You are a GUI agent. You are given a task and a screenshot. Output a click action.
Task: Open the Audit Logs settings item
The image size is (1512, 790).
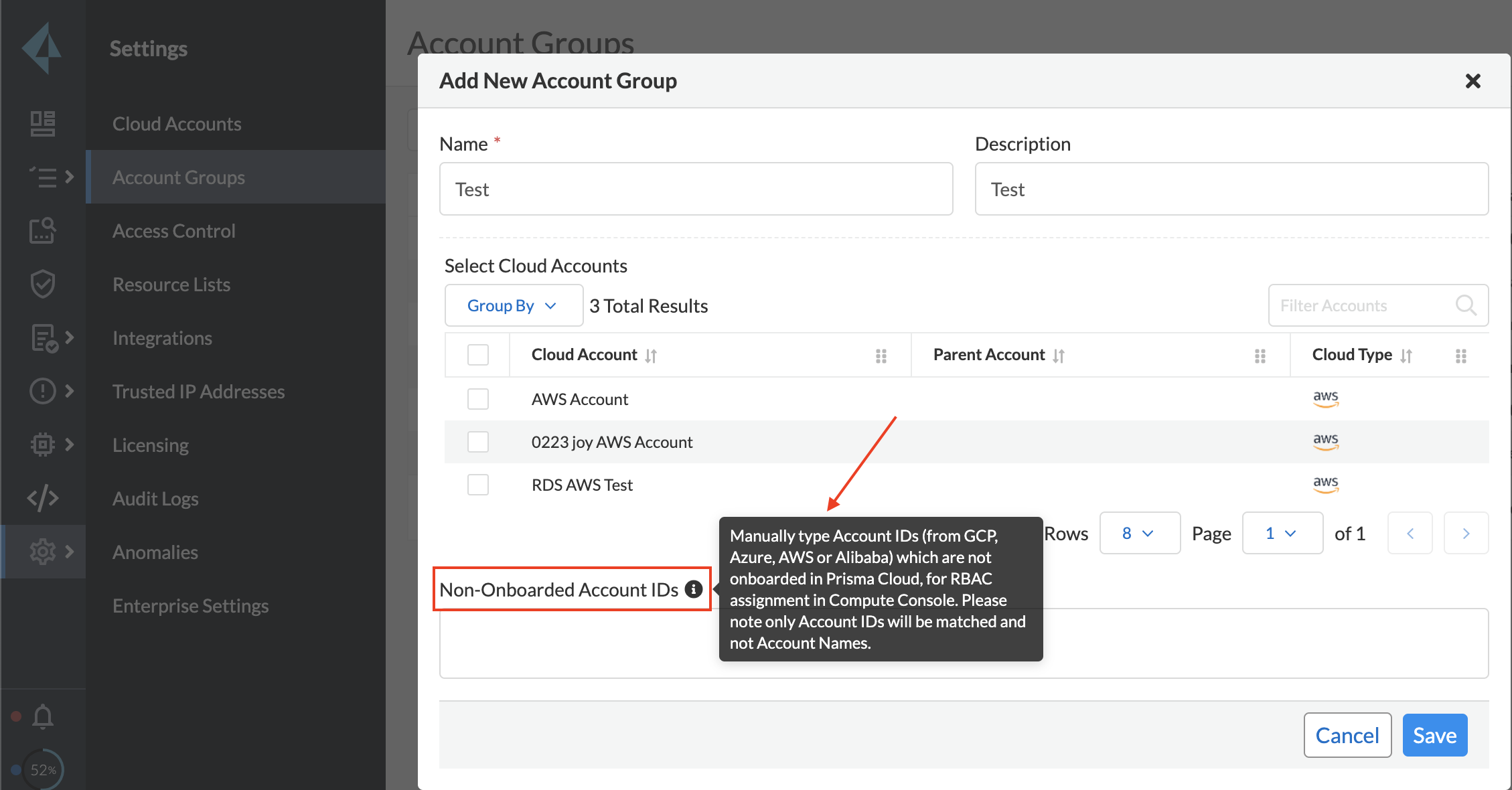click(x=155, y=499)
